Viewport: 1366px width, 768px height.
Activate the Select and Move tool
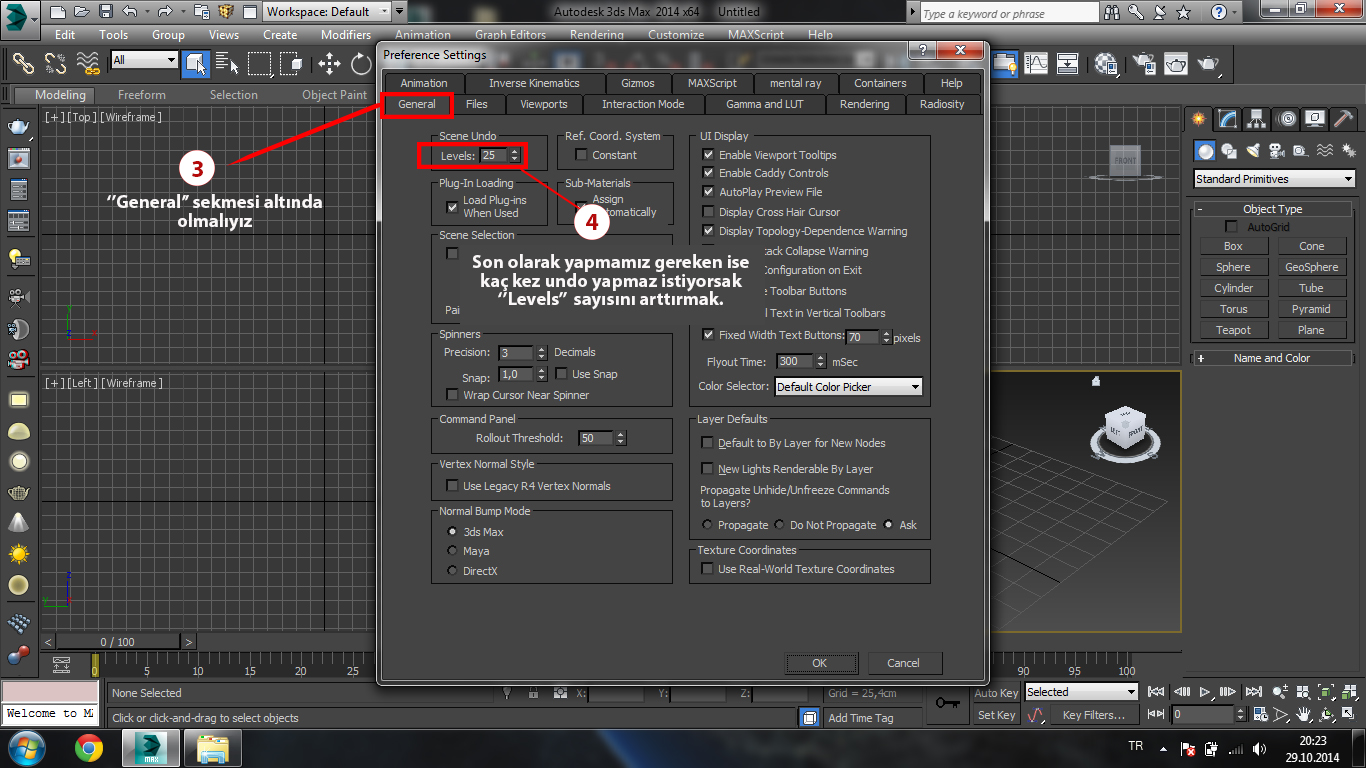329,63
